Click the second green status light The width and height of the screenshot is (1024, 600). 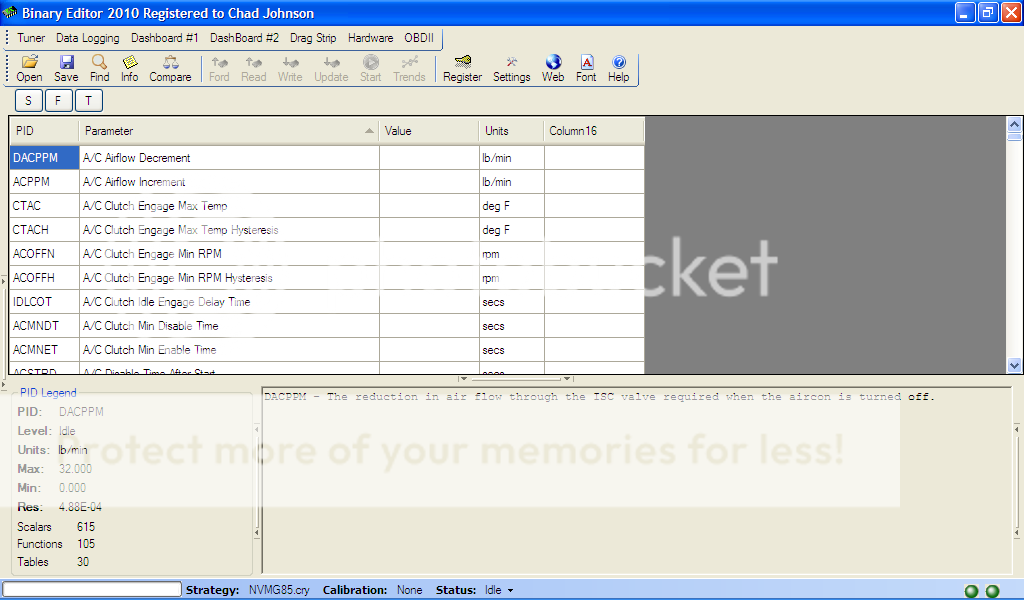(993, 591)
